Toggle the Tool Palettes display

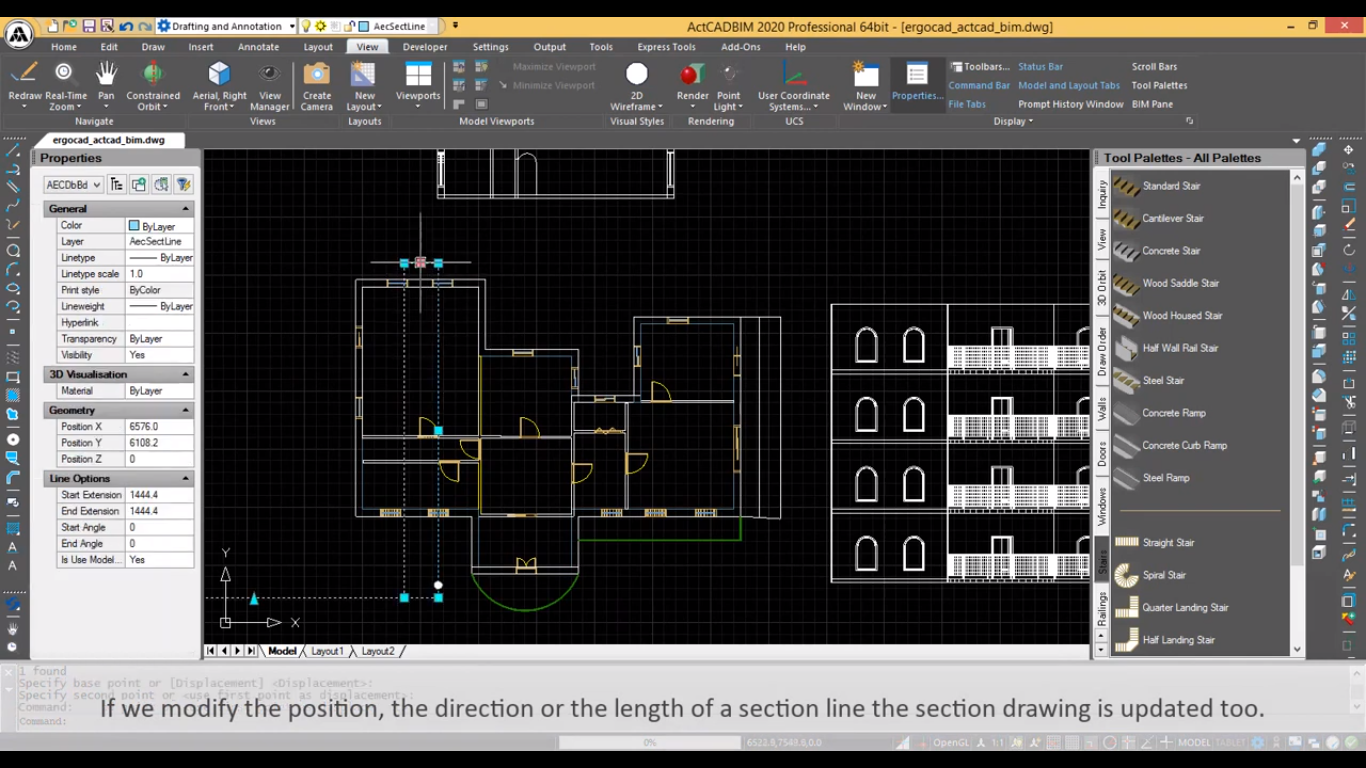point(1159,86)
